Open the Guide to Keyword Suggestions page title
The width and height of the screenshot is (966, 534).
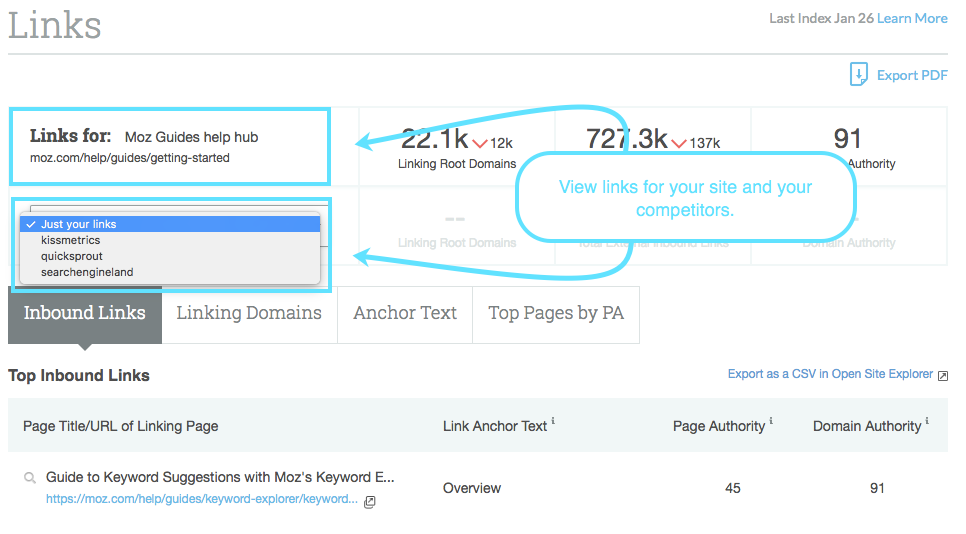tap(220, 477)
